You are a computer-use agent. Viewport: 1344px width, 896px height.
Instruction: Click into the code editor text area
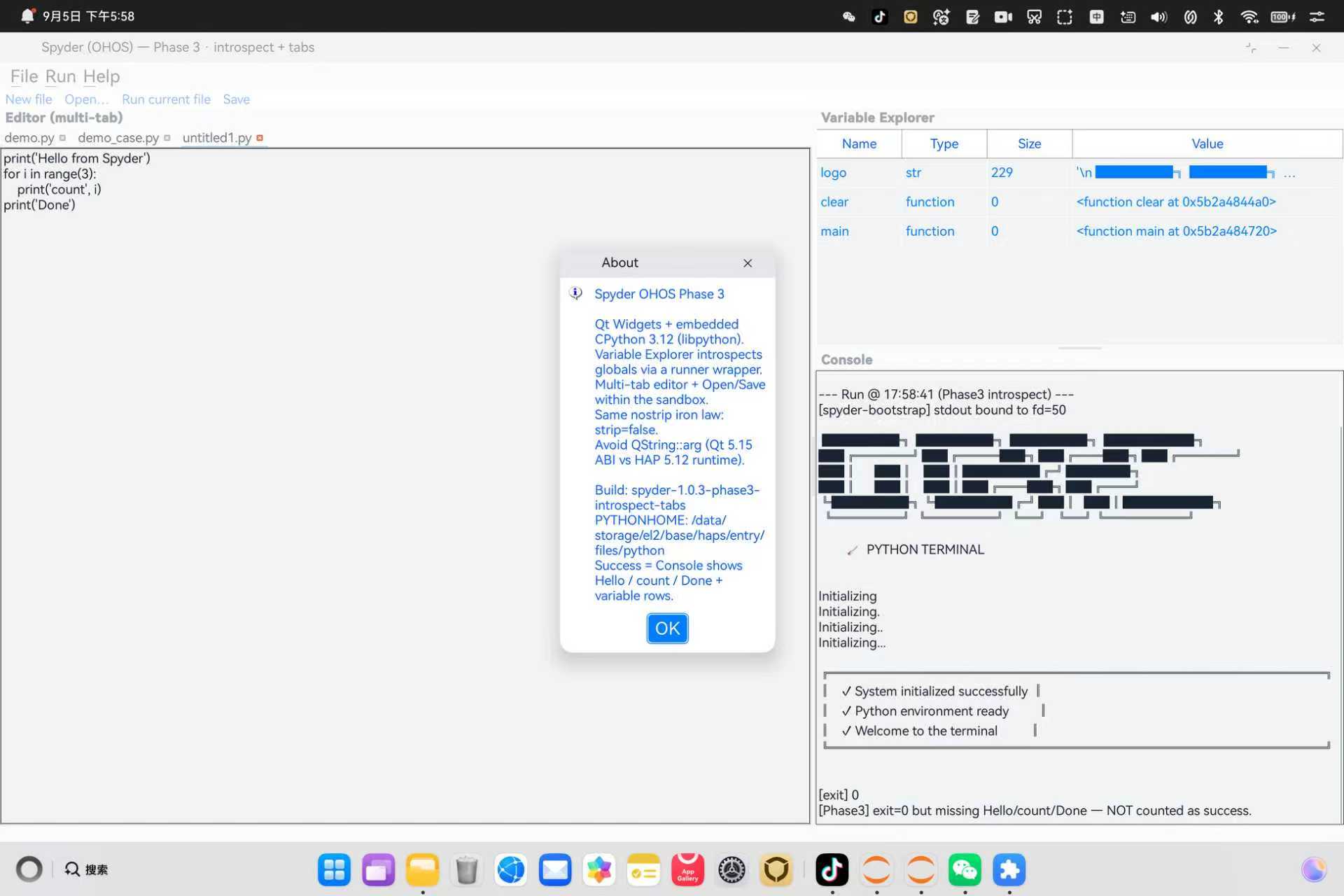coord(405,486)
